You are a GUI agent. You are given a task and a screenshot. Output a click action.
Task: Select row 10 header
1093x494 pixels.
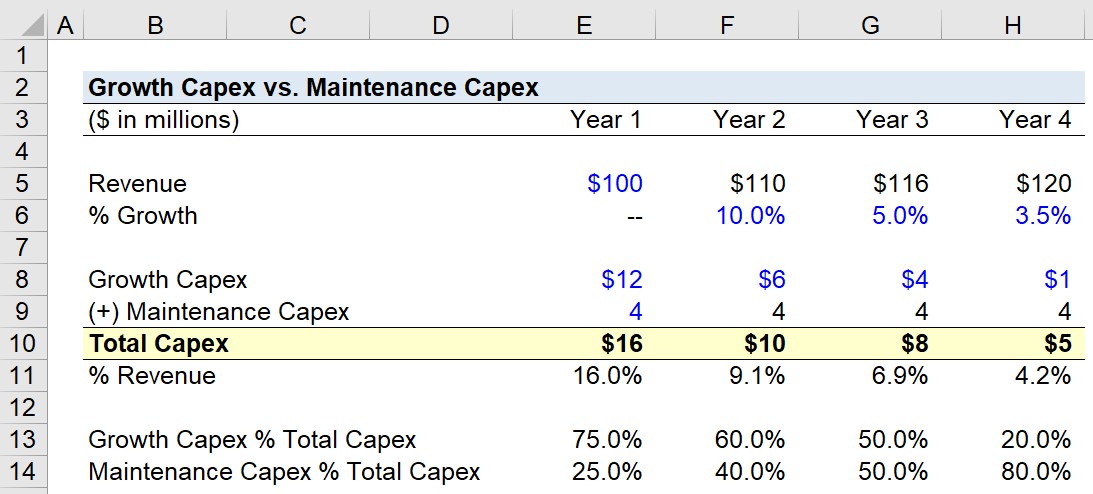23,344
